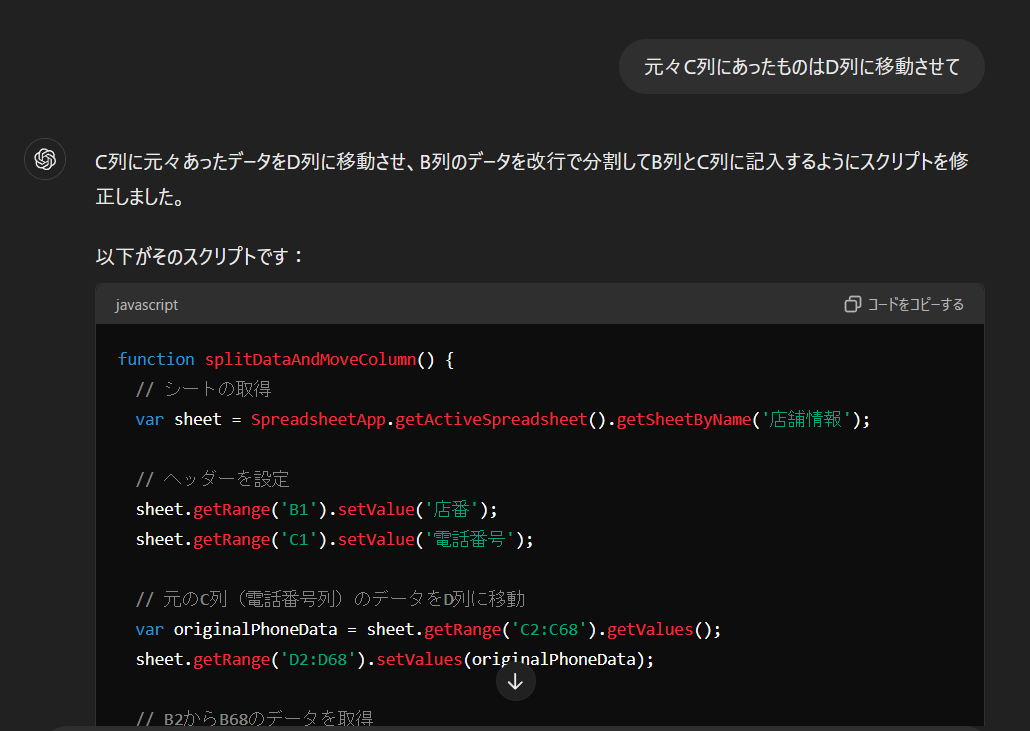Click the function name splitDataAndMoveColumn

click(x=310, y=359)
